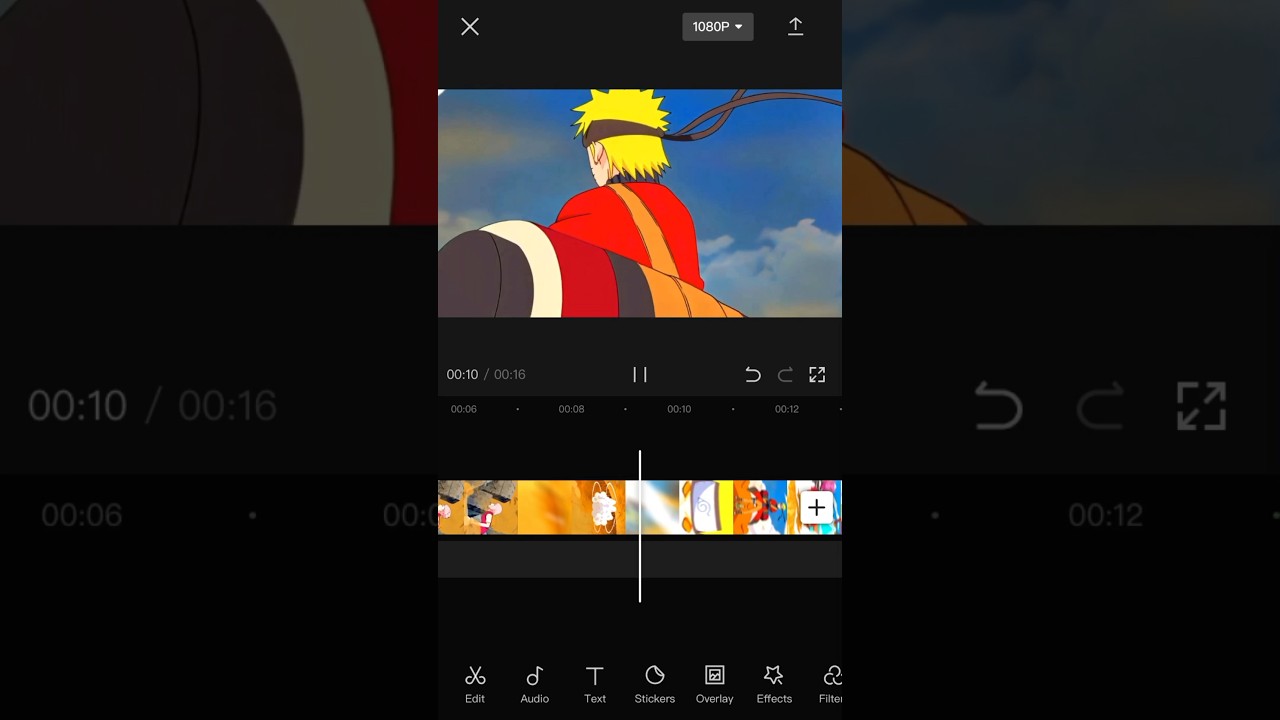Viewport: 1280px width, 720px height.
Task: Open the Overlay tool
Action: click(x=714, y=685)
